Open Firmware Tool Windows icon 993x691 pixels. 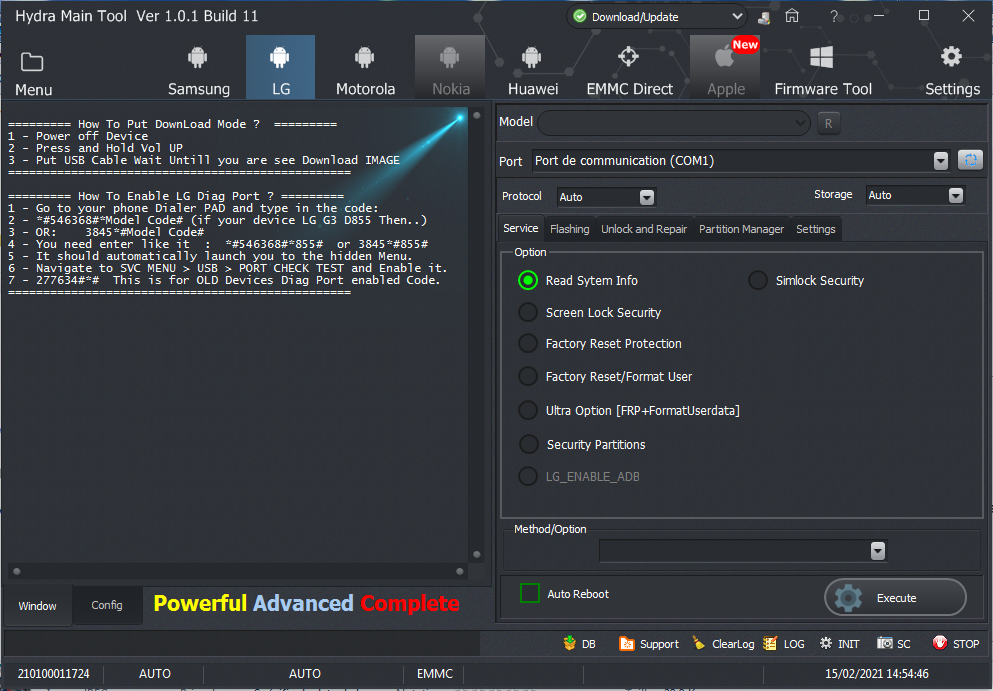click(821, 57)
